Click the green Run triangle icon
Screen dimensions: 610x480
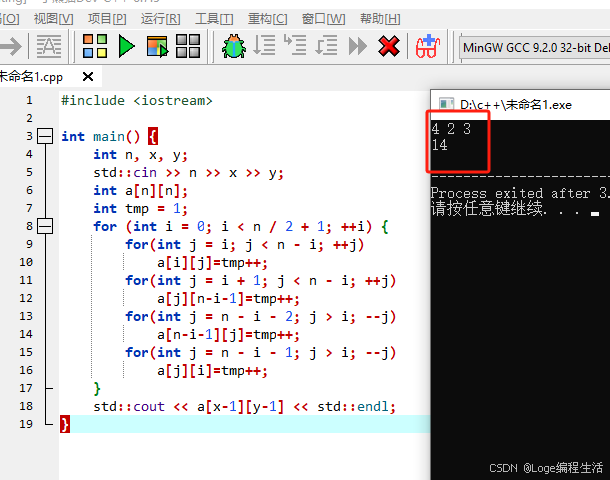click(x=126, y=46)
